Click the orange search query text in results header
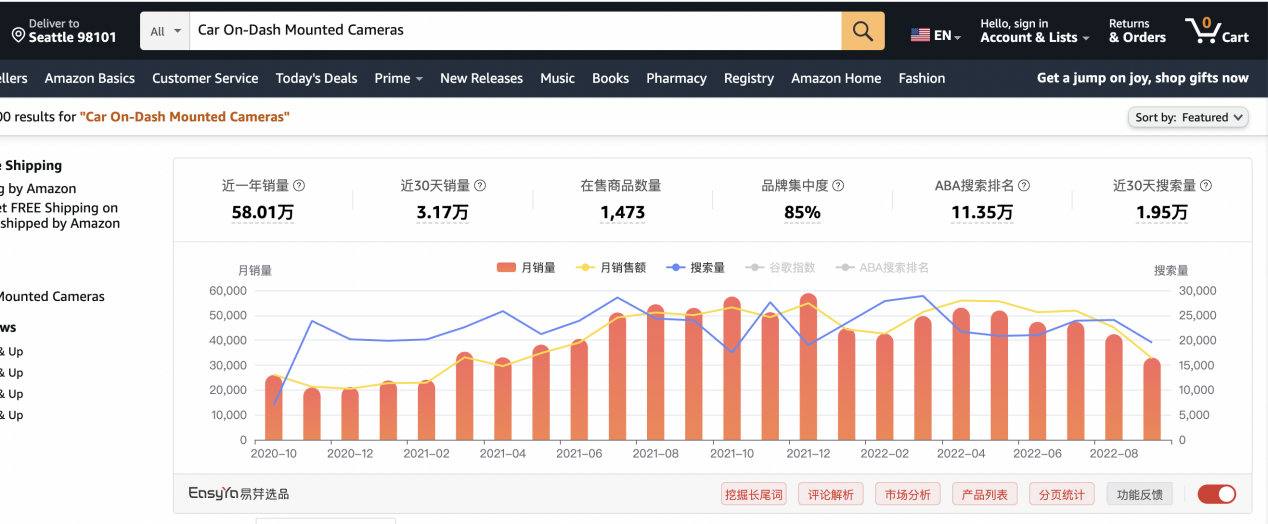The height and width of the screenshot is (524, 1268). [x=185, y=117]
